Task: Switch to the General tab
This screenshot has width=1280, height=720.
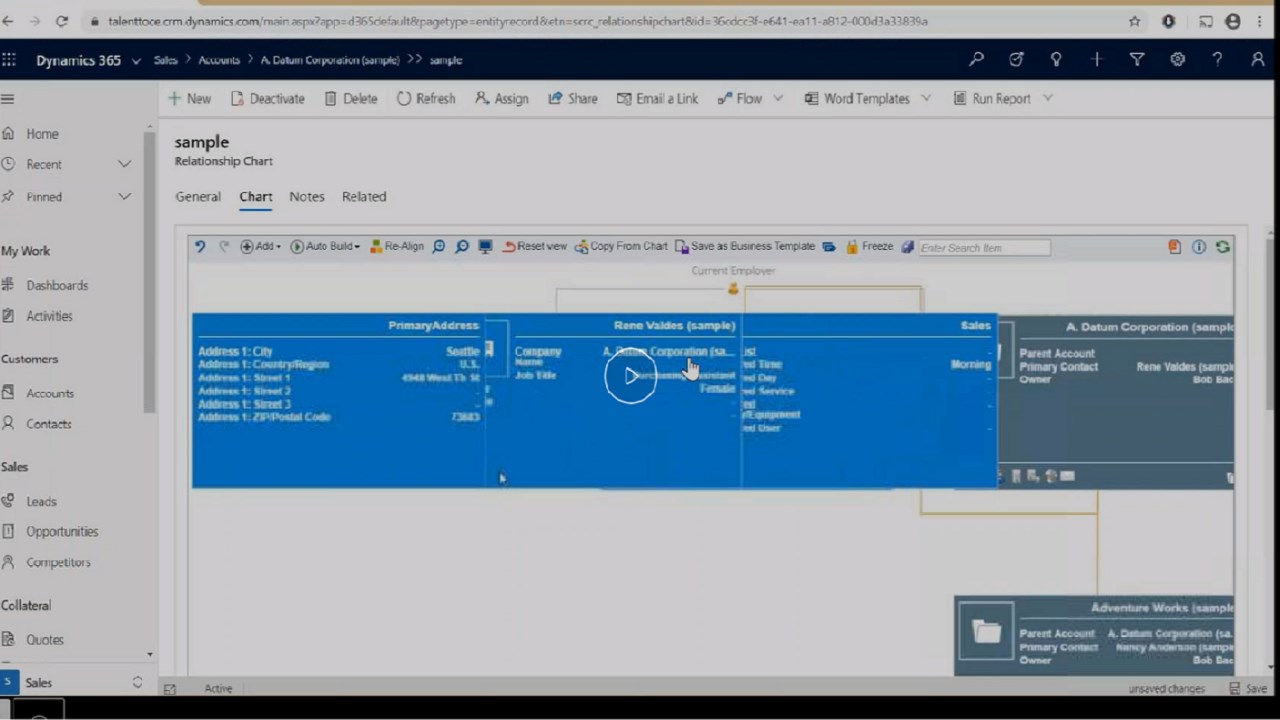Action: pos(198,197)
